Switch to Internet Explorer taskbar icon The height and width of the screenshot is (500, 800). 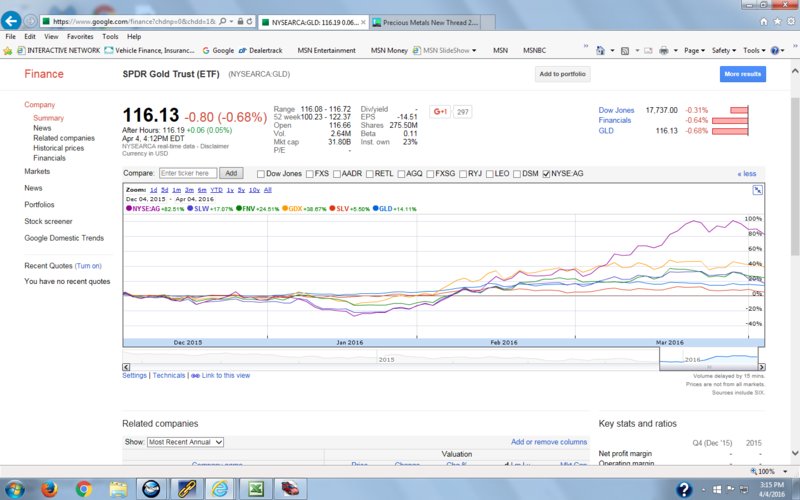pyautogui.click(x=220, y=489)
